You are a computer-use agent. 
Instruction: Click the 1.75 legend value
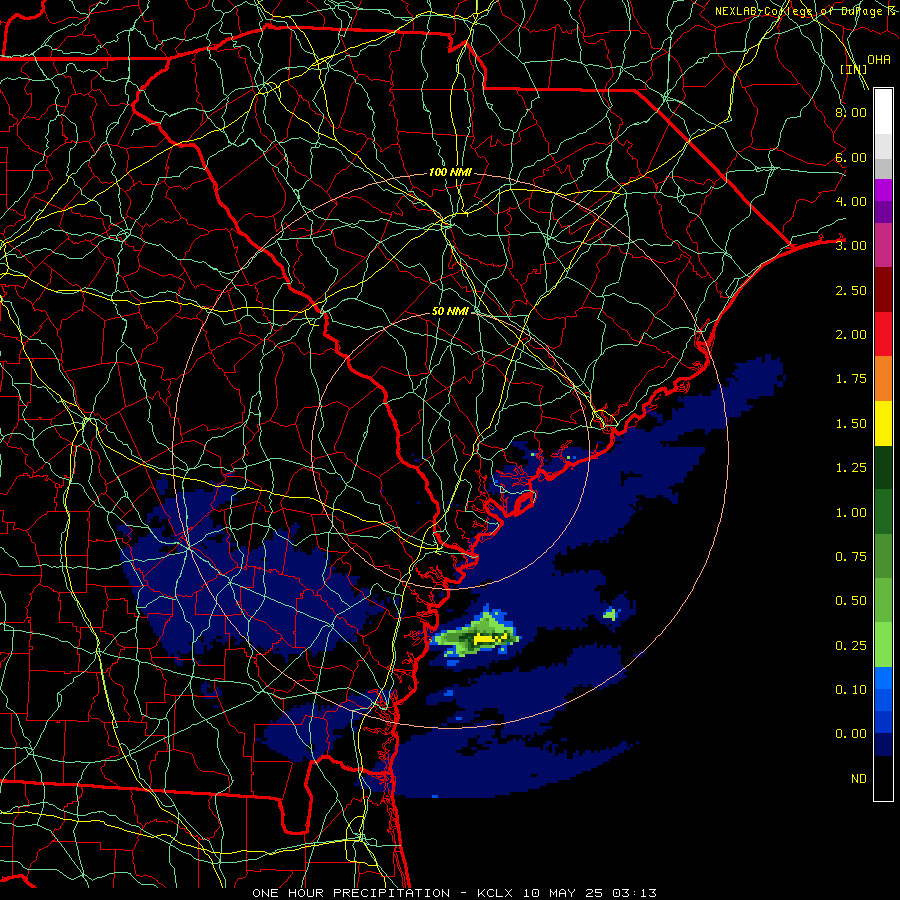point(851,379)
